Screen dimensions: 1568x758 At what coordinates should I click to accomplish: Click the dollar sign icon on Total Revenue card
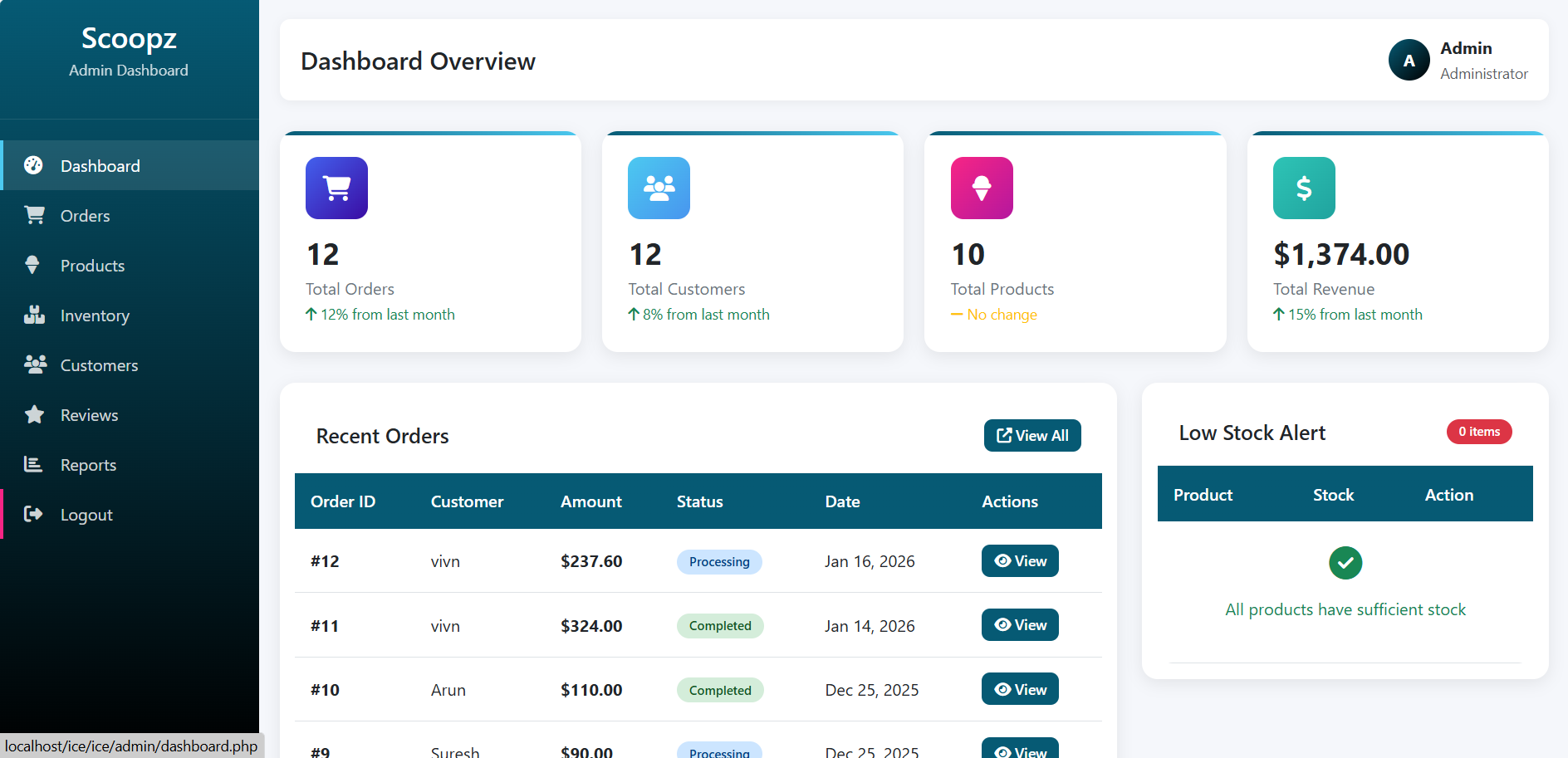[x=1303, y=188]
